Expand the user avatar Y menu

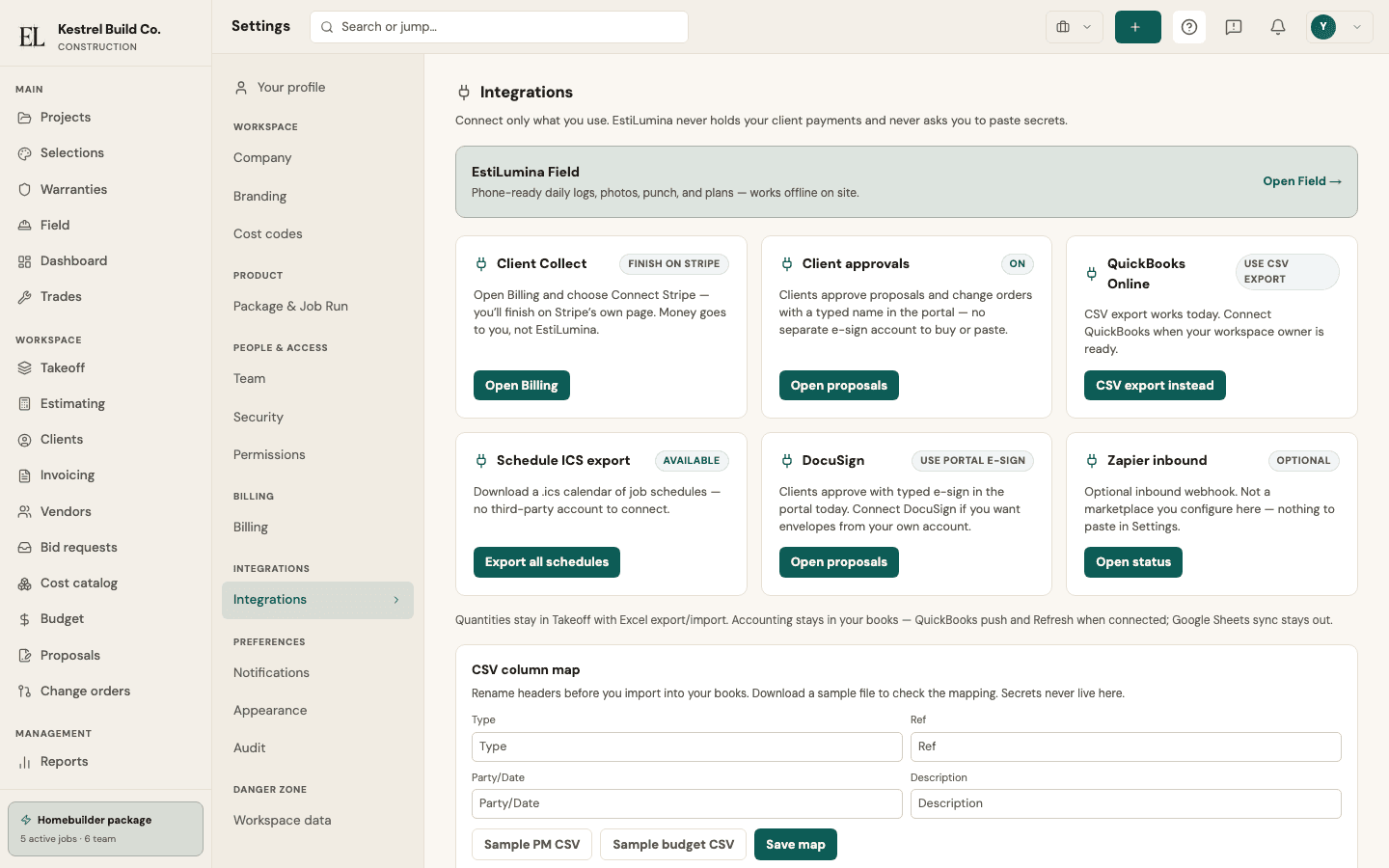(1340, 27)
